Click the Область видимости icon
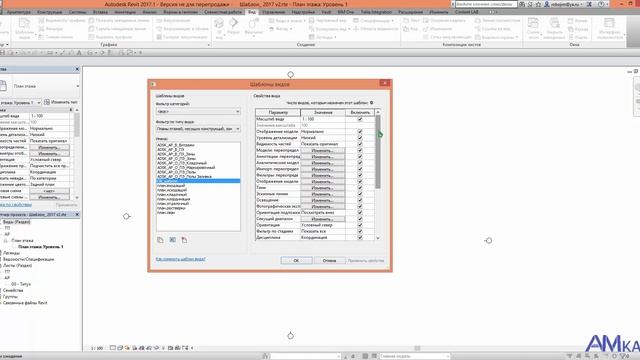Image resolution: width=640 pixels, height=360 pixels. (x=356, y=29)
